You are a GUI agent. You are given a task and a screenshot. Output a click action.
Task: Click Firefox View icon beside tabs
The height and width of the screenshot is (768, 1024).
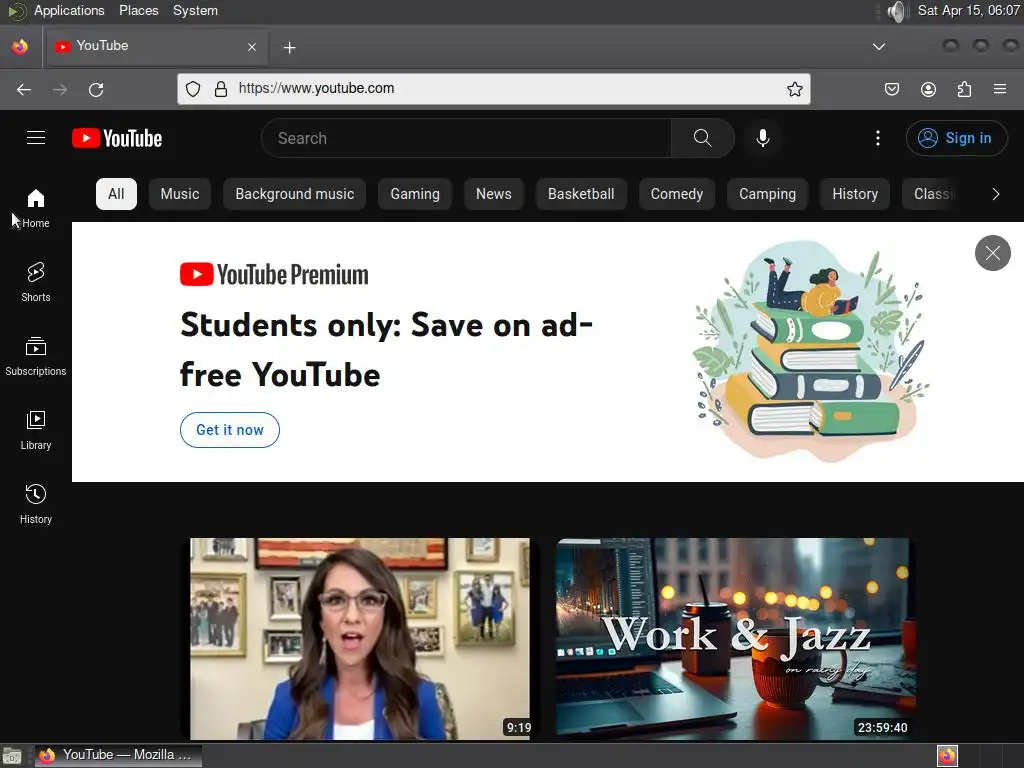pos(20,47)
